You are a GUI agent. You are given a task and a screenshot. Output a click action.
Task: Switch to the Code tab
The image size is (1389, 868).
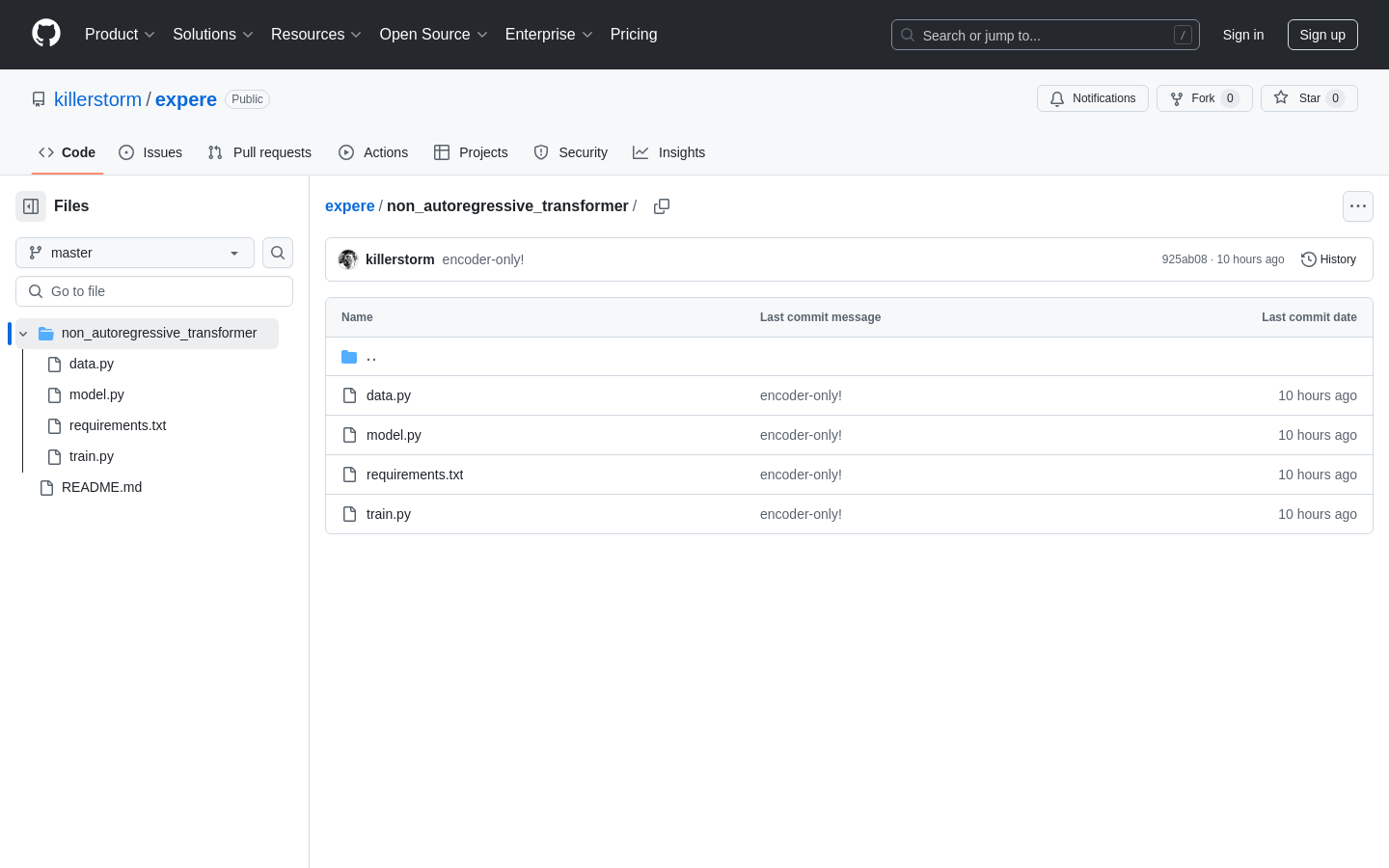tap(68, 152)
